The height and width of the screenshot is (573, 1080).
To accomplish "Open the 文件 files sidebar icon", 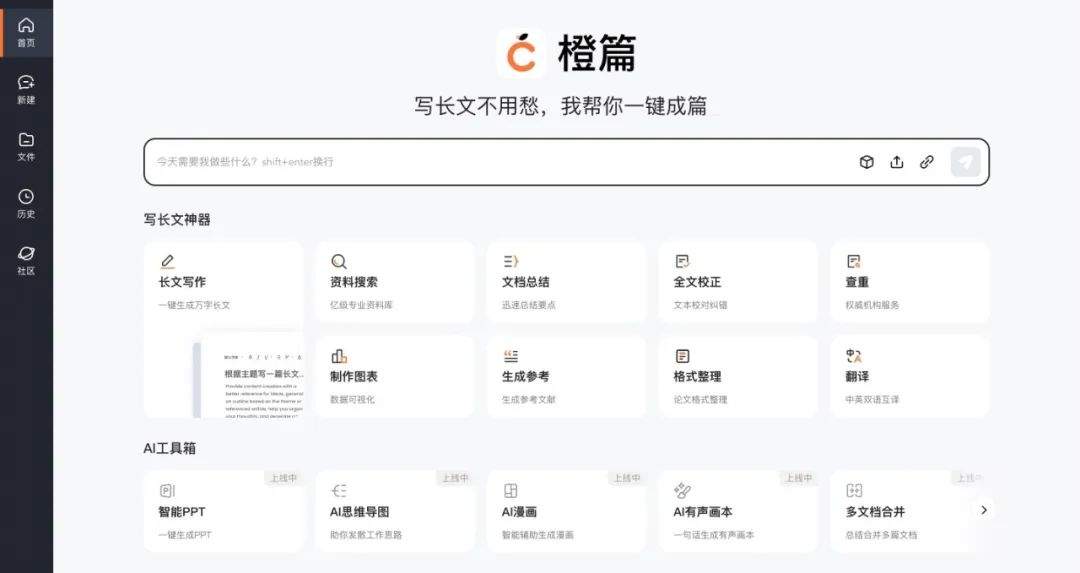I will pyautogui.click(x=26, y=147).
